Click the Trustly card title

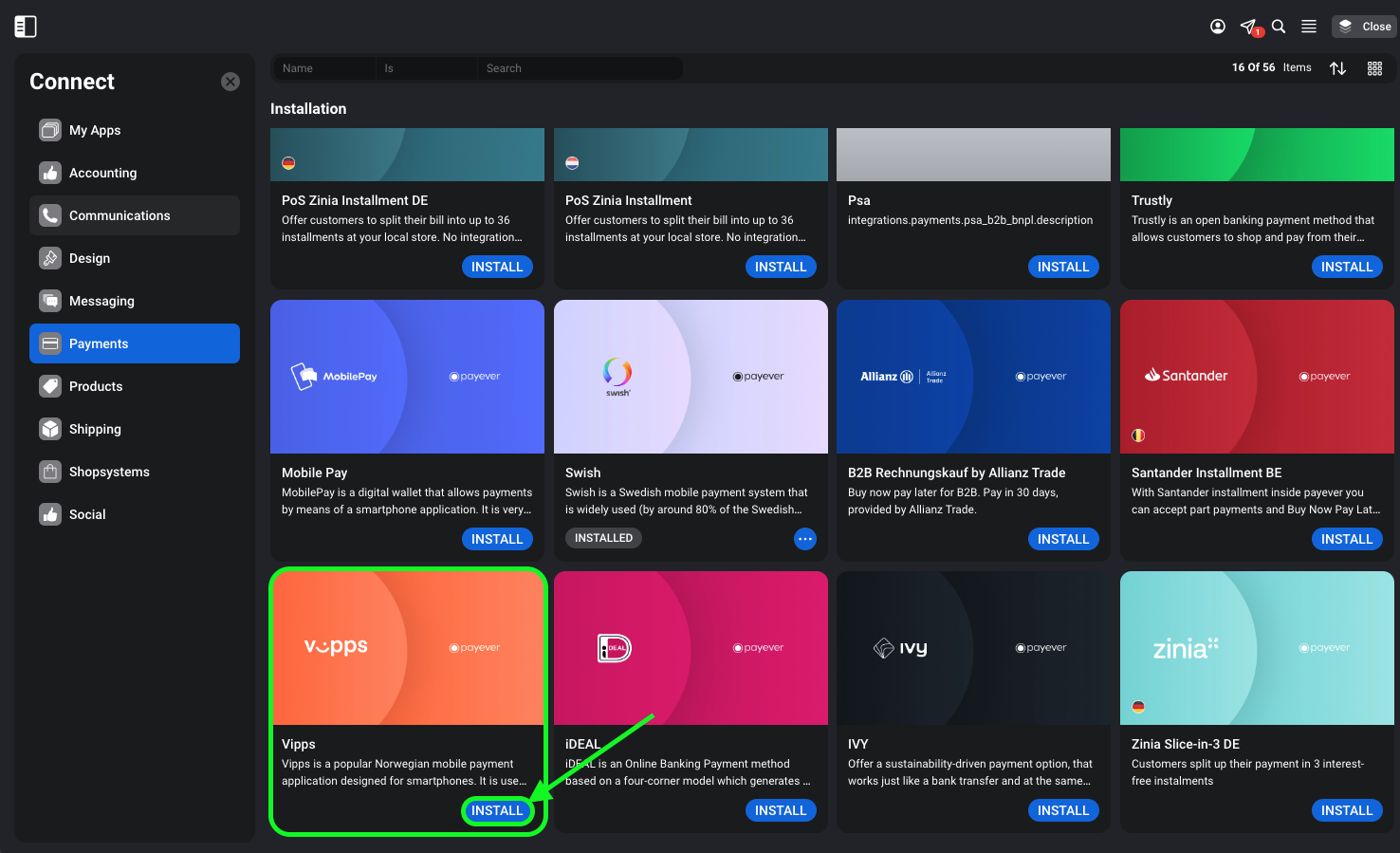(1151, 200)
